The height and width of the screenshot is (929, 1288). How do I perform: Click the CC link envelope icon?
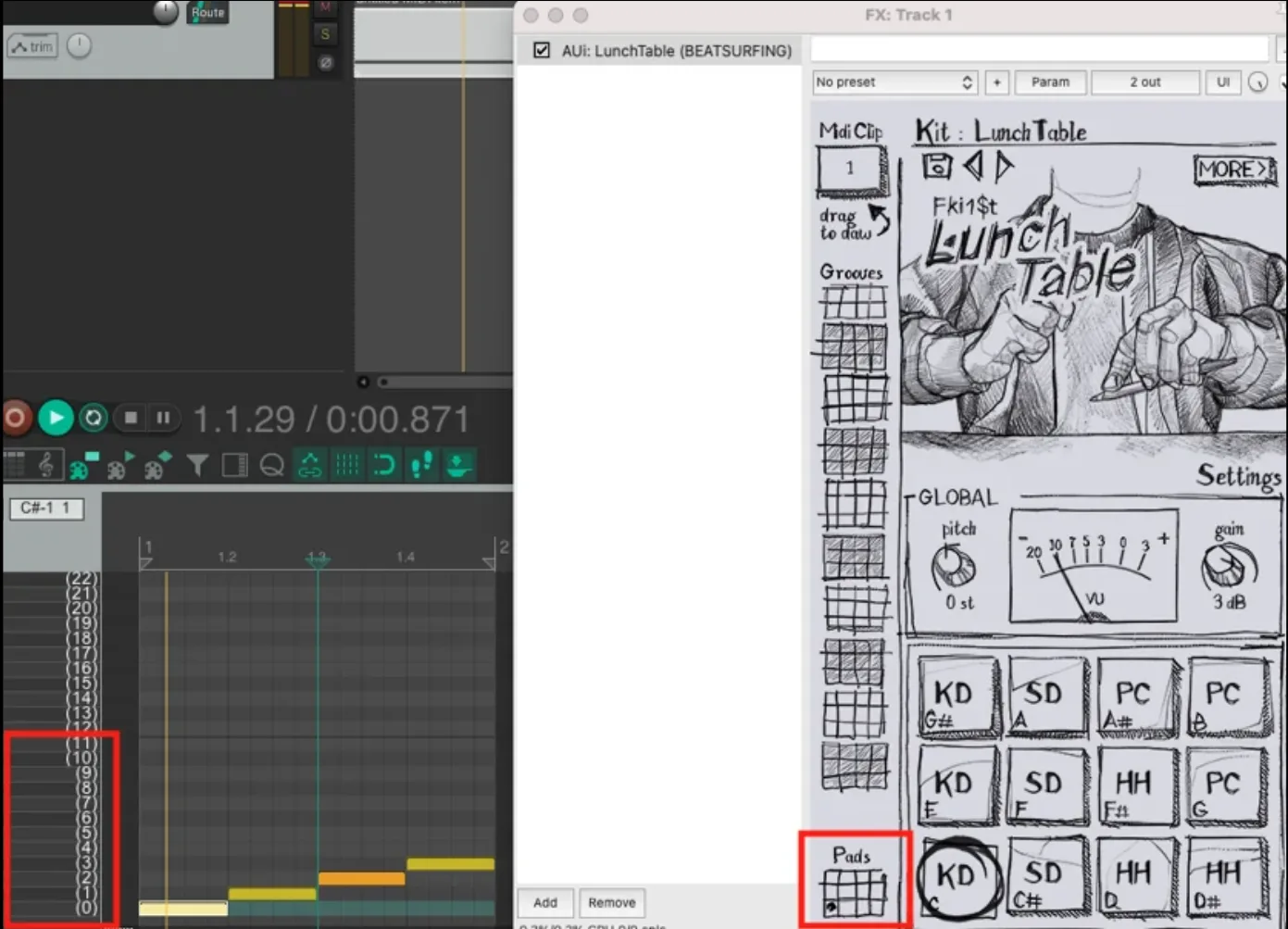309,464
